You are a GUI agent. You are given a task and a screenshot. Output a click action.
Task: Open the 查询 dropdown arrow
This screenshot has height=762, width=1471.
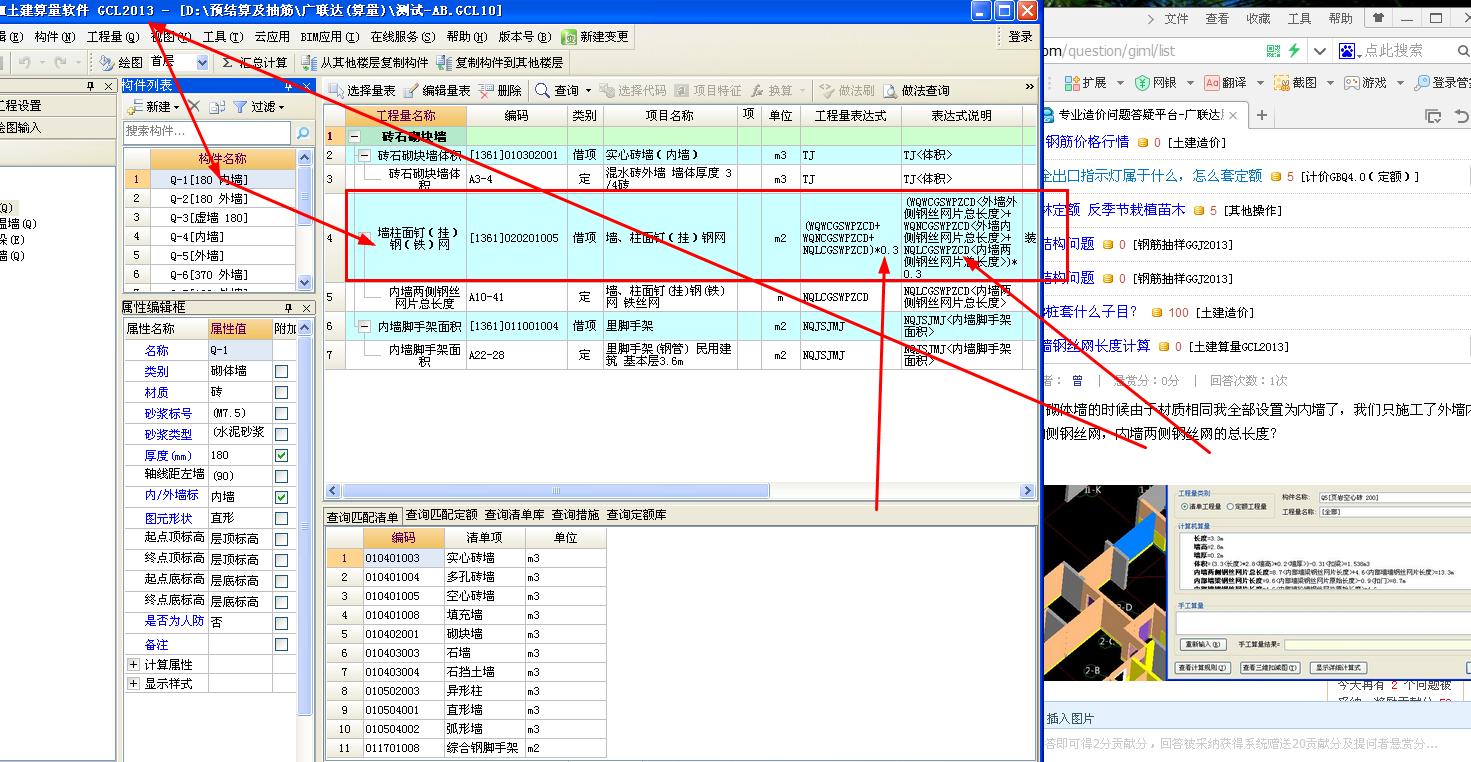(588, 91)
